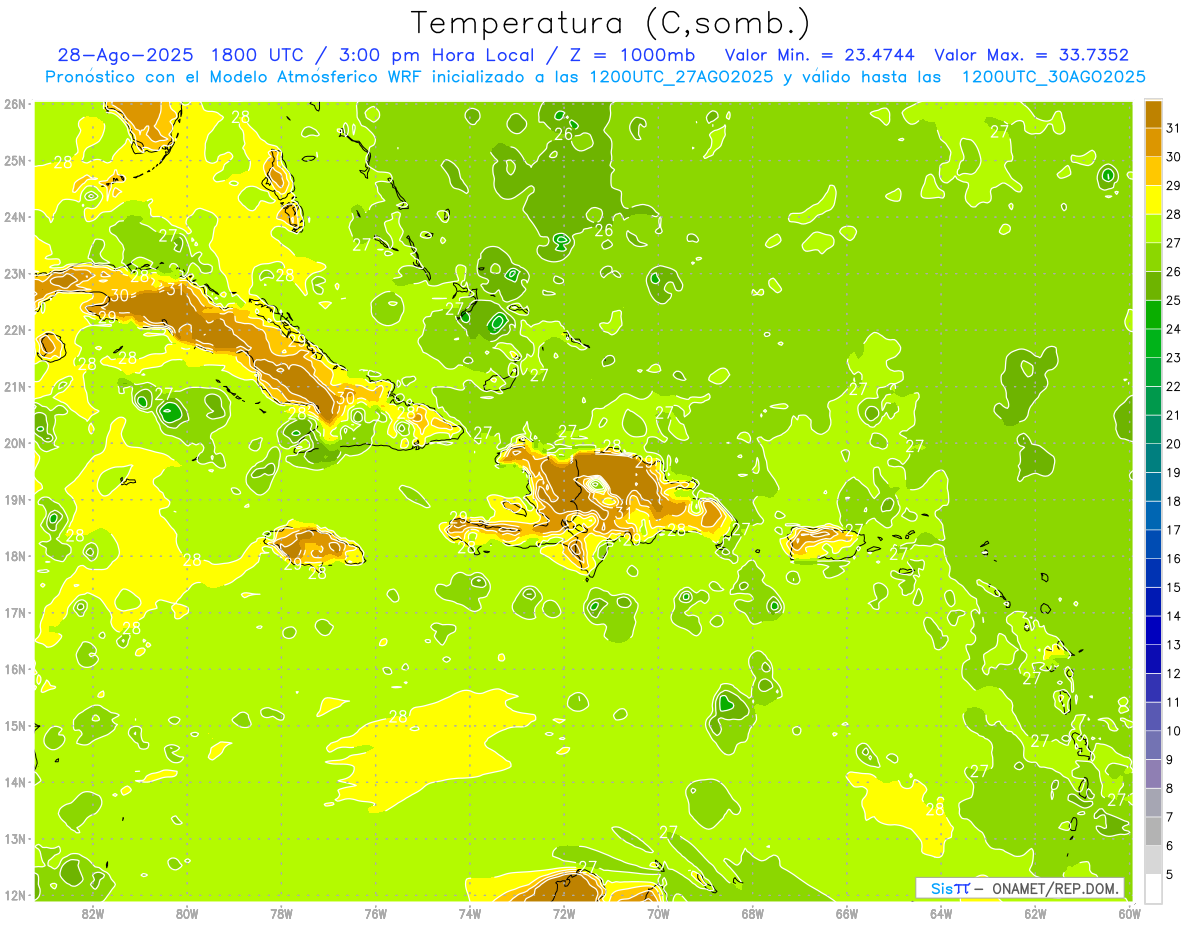Click the 60W longitude axis label
Image resolution: width=1200 pixels, height=927 pixels.
(x=1130, y=913)
